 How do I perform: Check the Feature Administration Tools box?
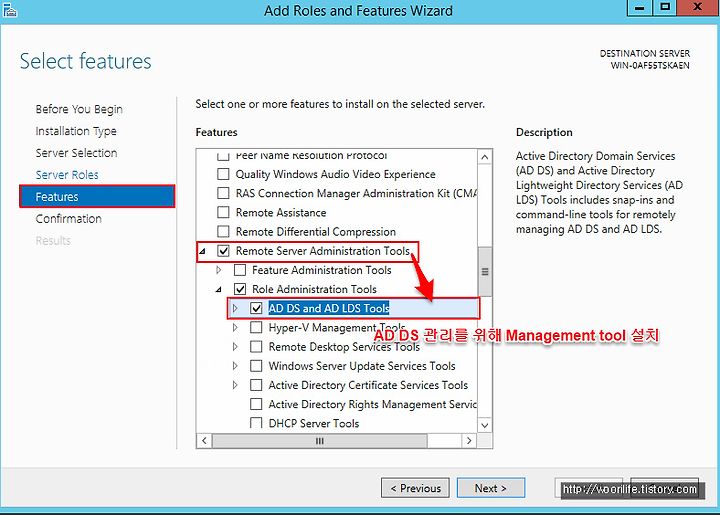(240, 270)
